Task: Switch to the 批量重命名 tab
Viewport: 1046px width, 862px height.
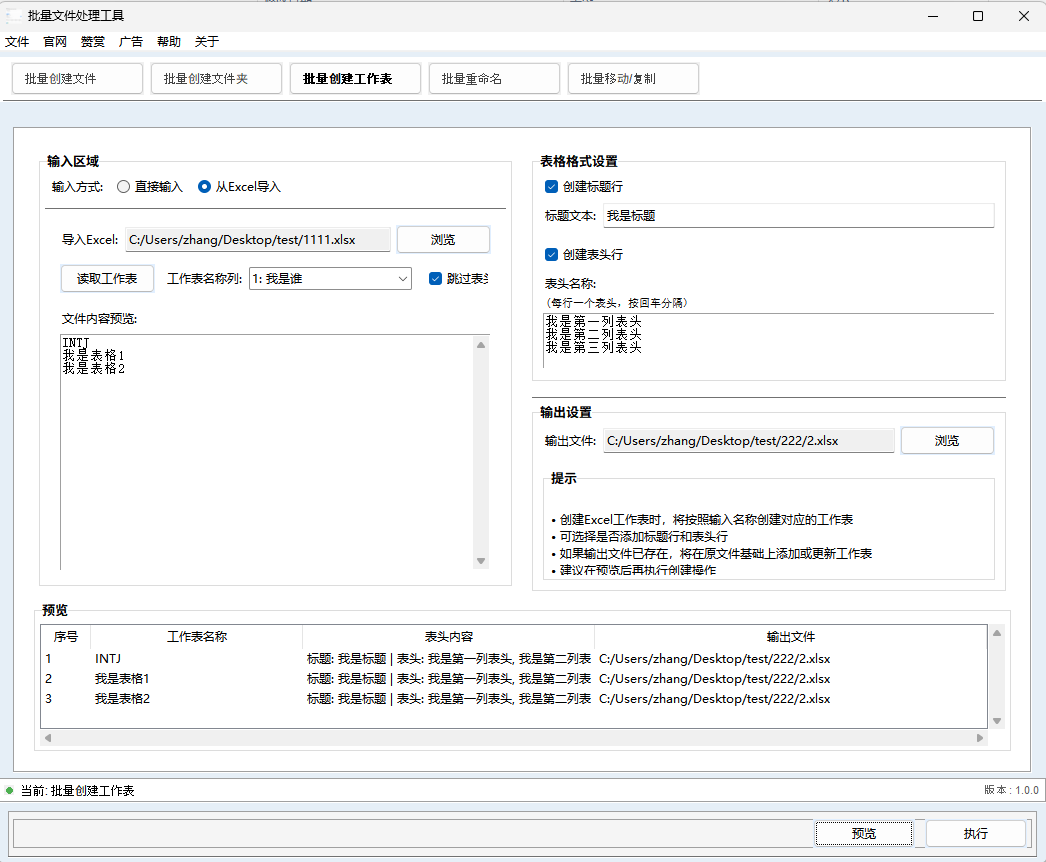Action: pyautogui.click(x=494, y=78)
